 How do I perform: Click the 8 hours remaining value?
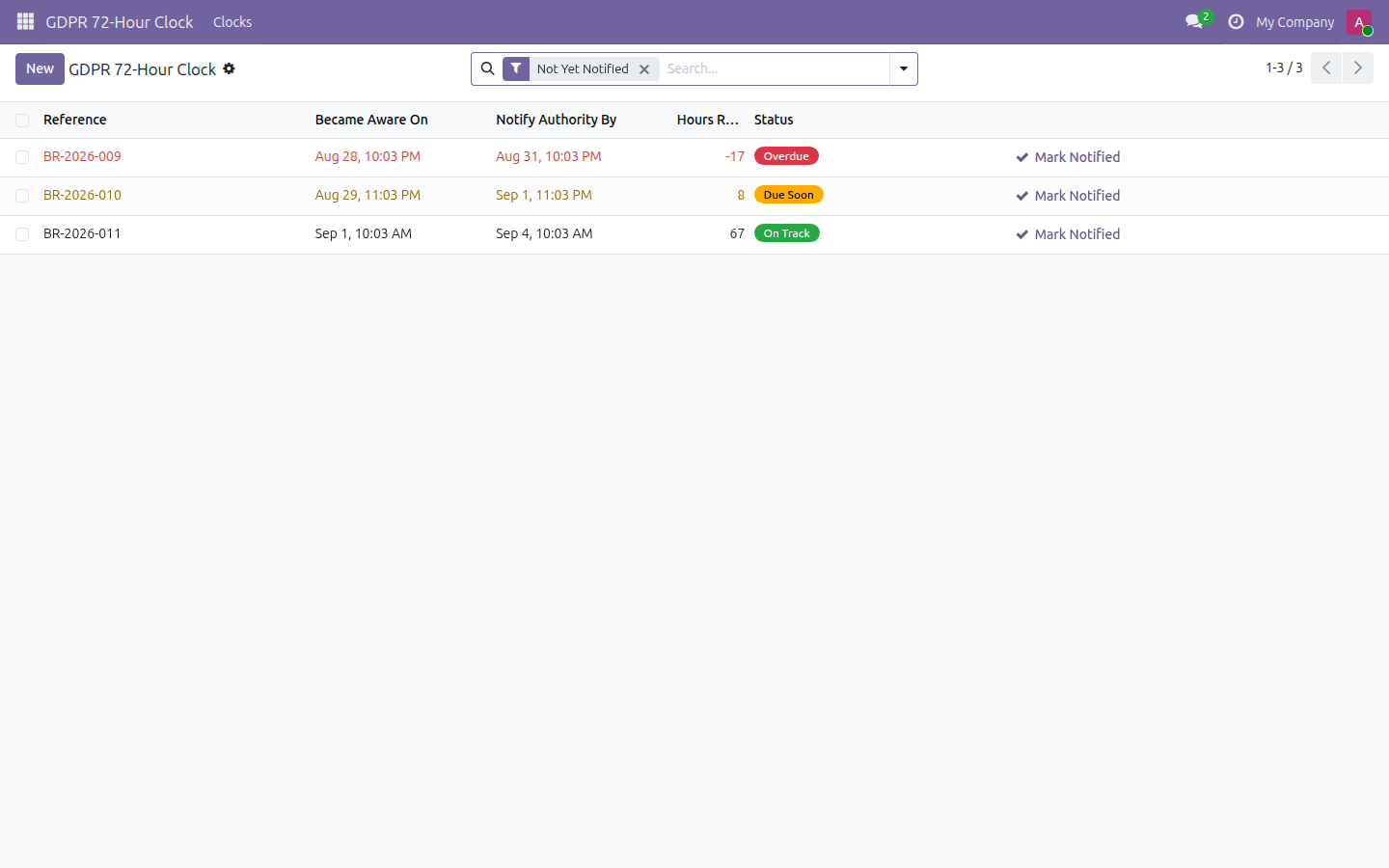[x=741, y=195]
